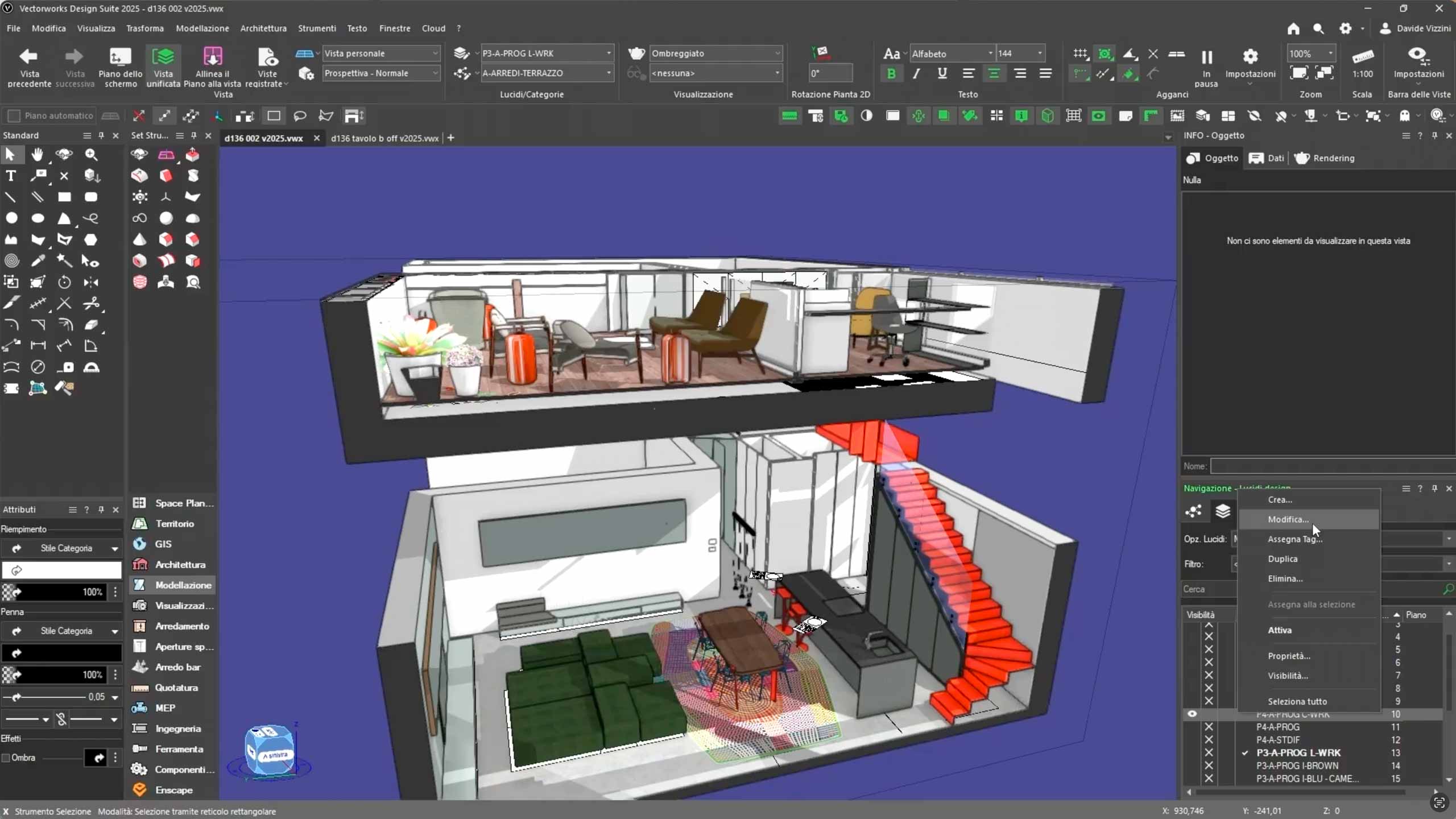Image resolution: width=1456 pixels, height=819 pixels.
Task: Toggle bold text formatting
Action: click(891, 73)
